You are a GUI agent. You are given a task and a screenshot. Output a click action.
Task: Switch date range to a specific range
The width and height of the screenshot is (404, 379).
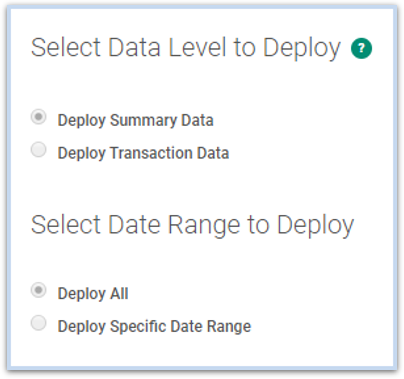click(39, 323)
